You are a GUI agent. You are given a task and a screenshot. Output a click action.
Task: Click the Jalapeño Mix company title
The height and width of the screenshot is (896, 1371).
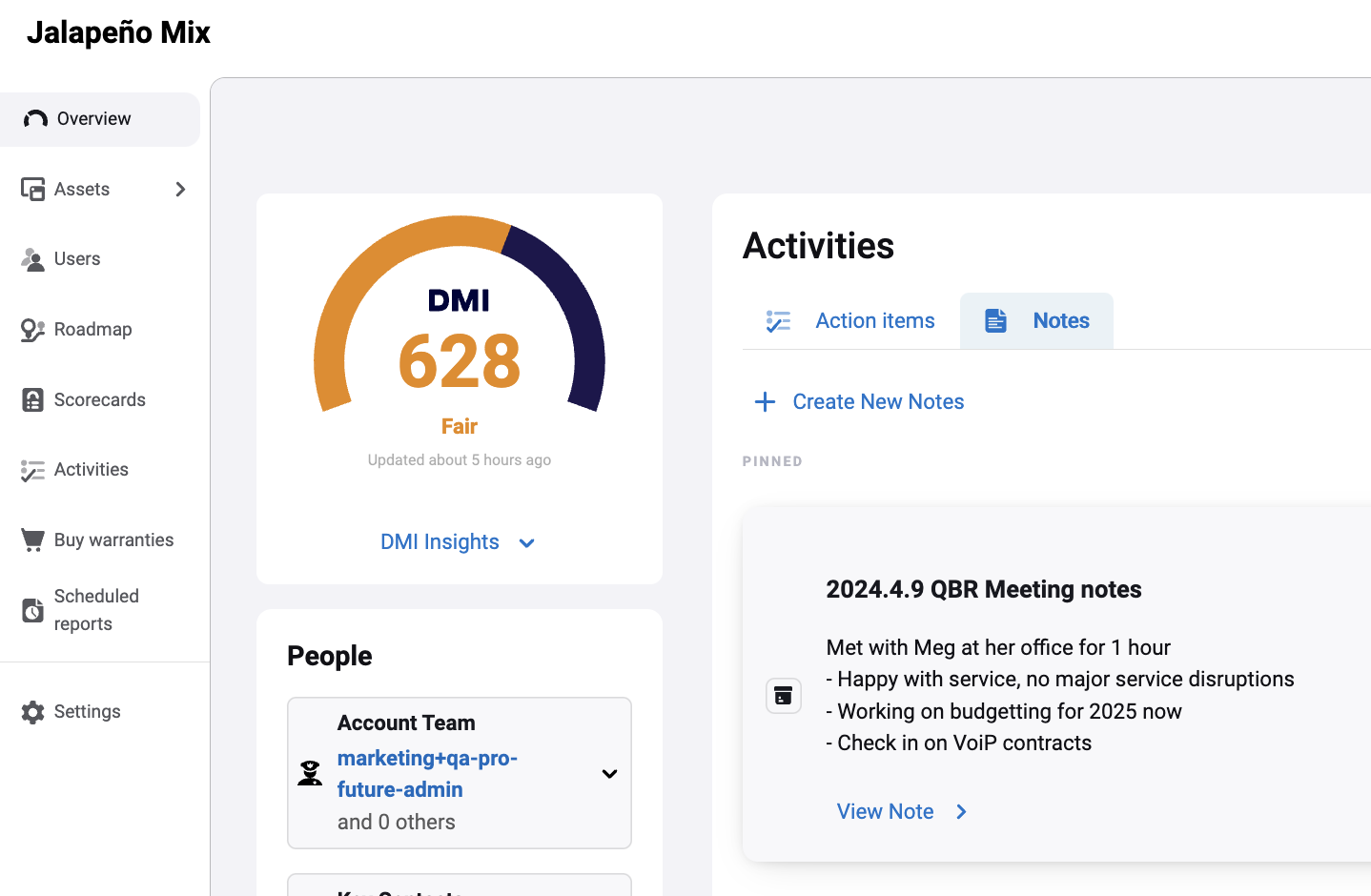click(x=118, y=32)
